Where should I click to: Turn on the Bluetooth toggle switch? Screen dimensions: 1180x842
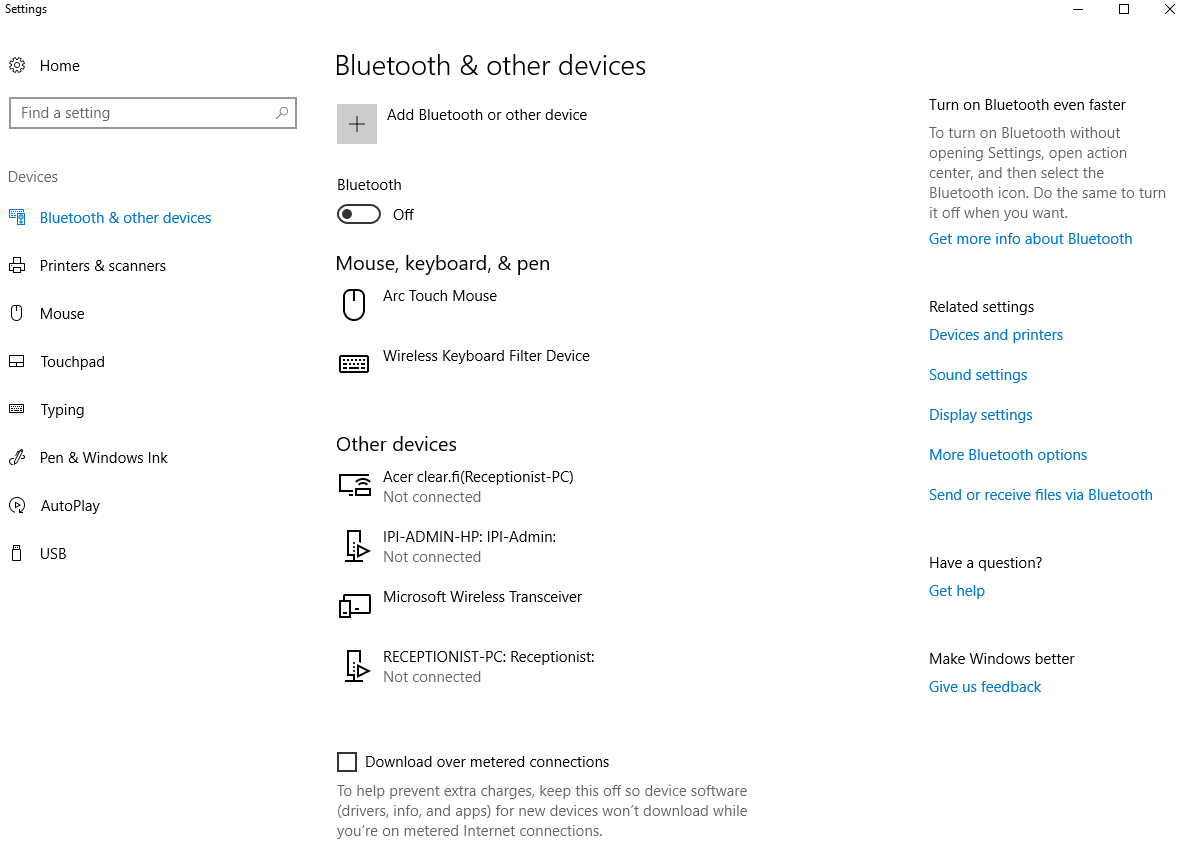click(x=359, y=214)
